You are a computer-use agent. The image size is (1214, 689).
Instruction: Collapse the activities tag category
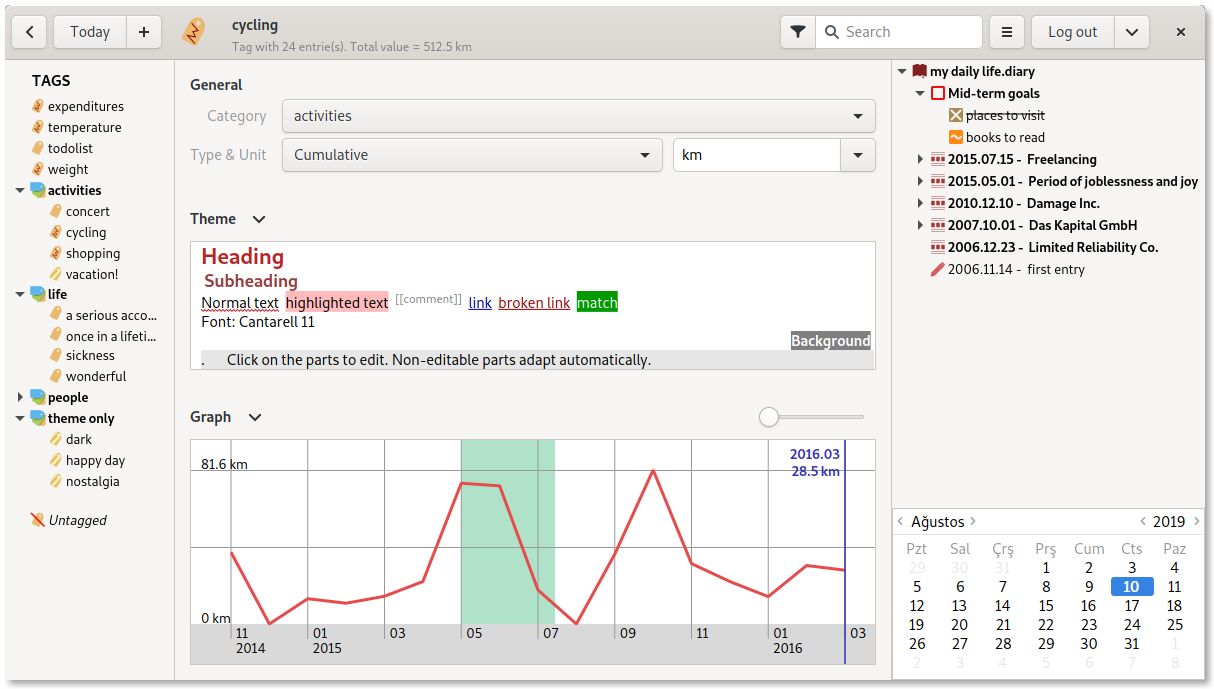pos(20,190)
